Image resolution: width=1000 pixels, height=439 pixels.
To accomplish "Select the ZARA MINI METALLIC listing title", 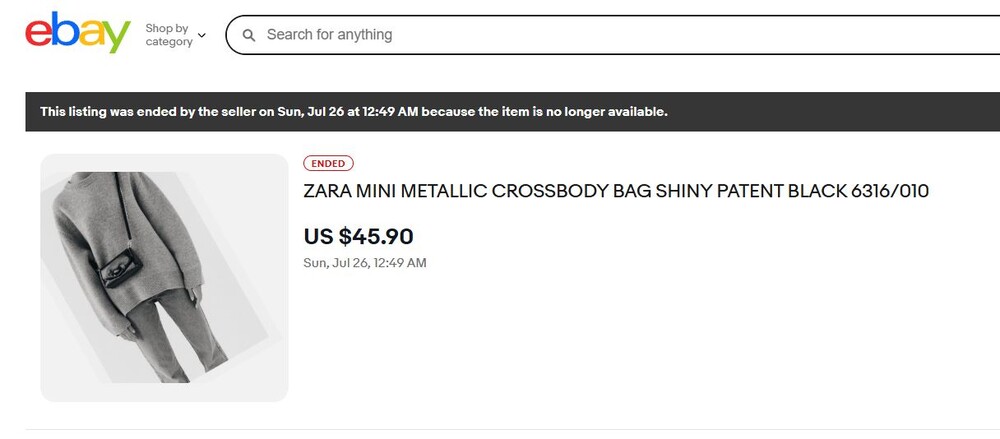I will (616, 191).
